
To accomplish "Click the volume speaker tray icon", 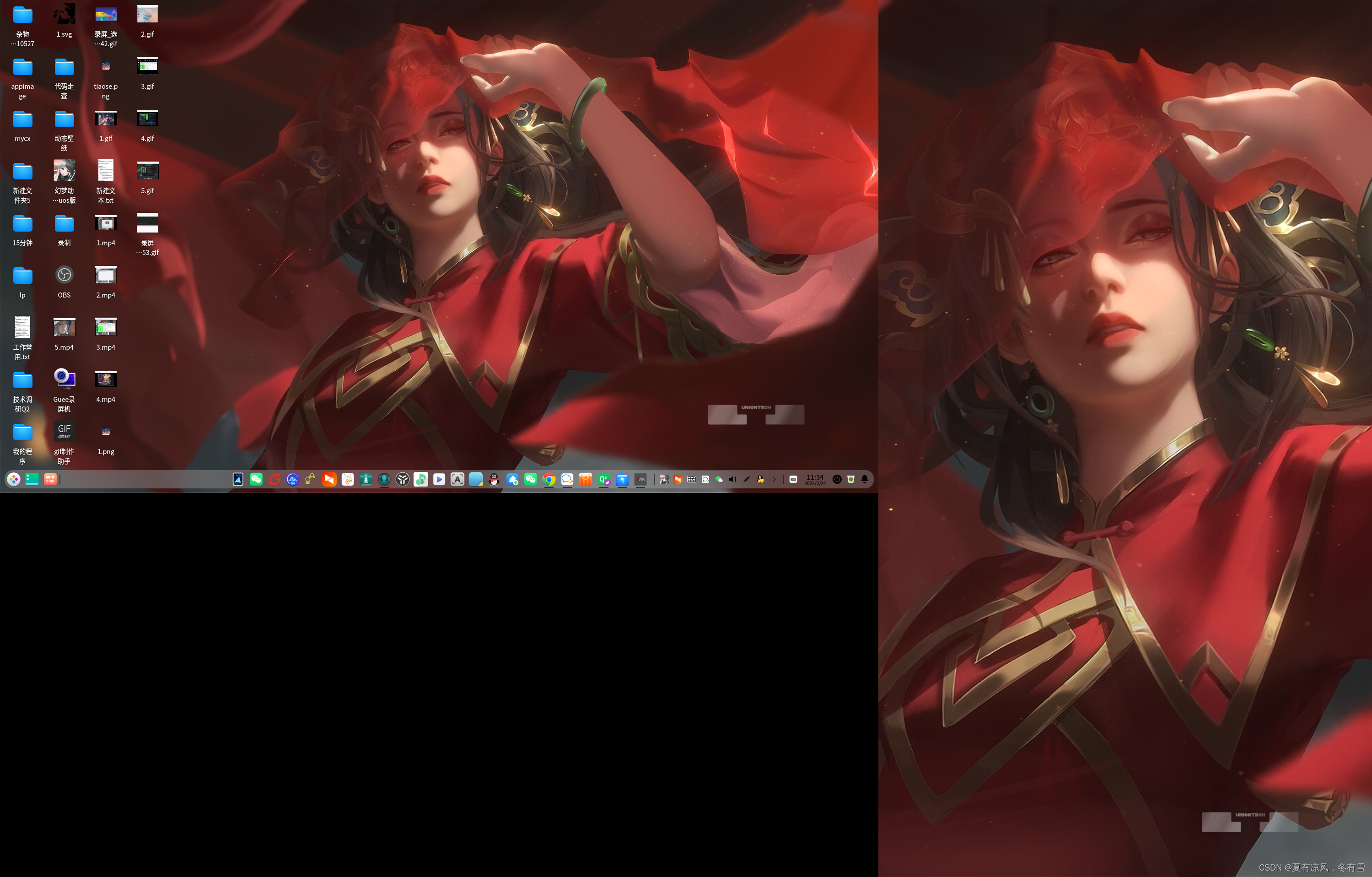I will (x=732, y=480).
